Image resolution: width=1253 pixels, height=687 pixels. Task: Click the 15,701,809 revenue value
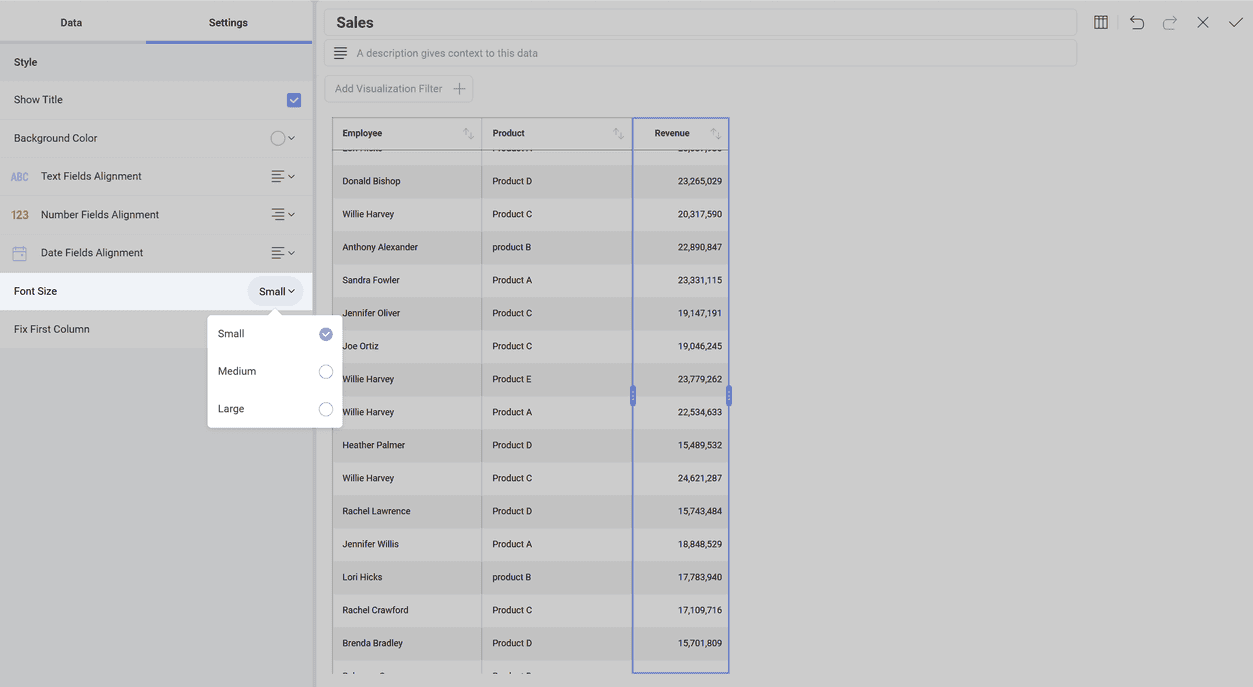coord(699,643)
